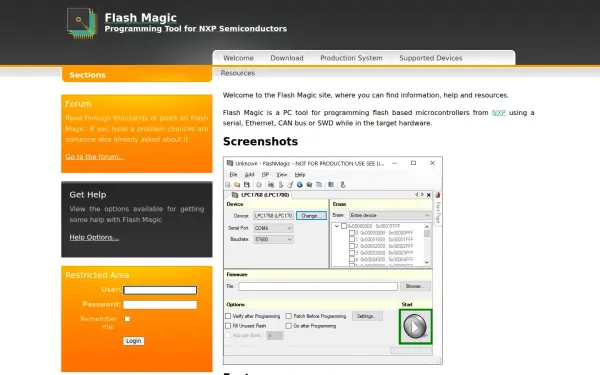Enable Fill Unused Flash checkbox
The image size is (600, 375).
click(228, 326)
